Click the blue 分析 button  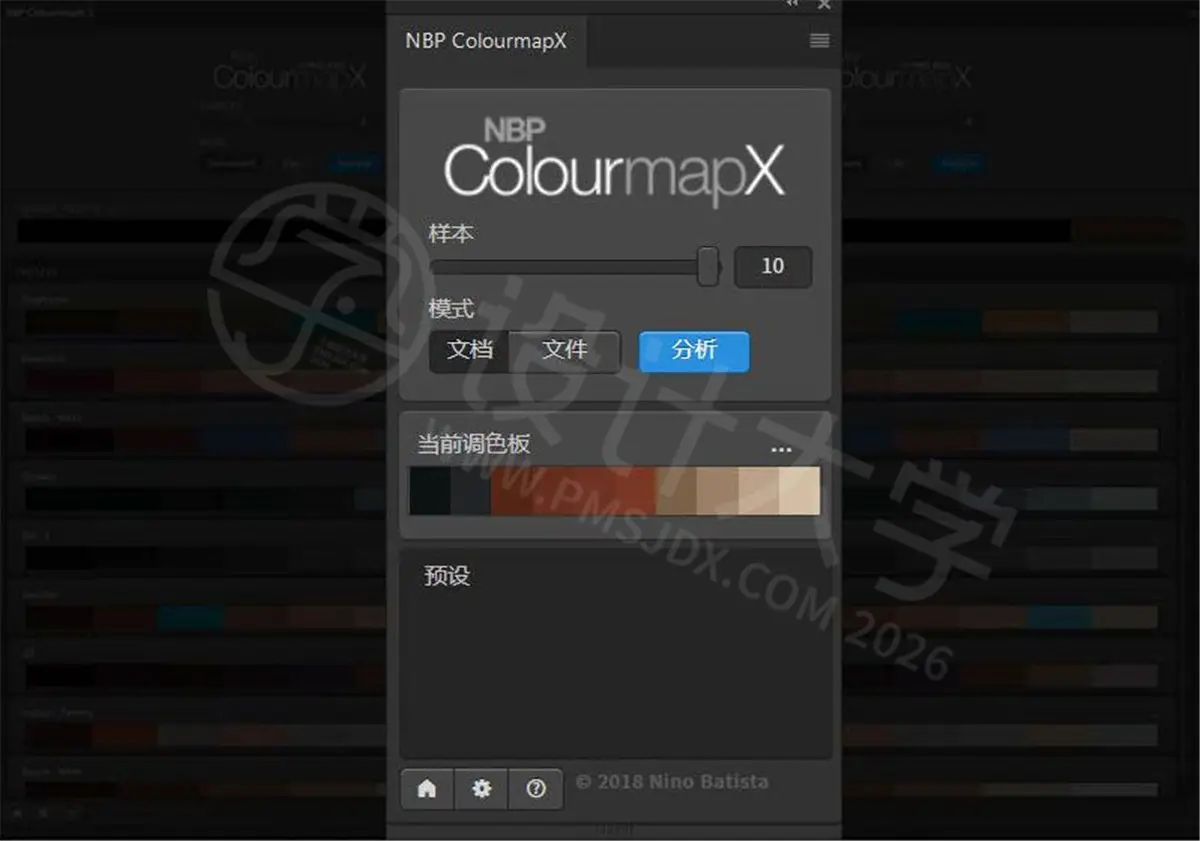pos(694,351)
